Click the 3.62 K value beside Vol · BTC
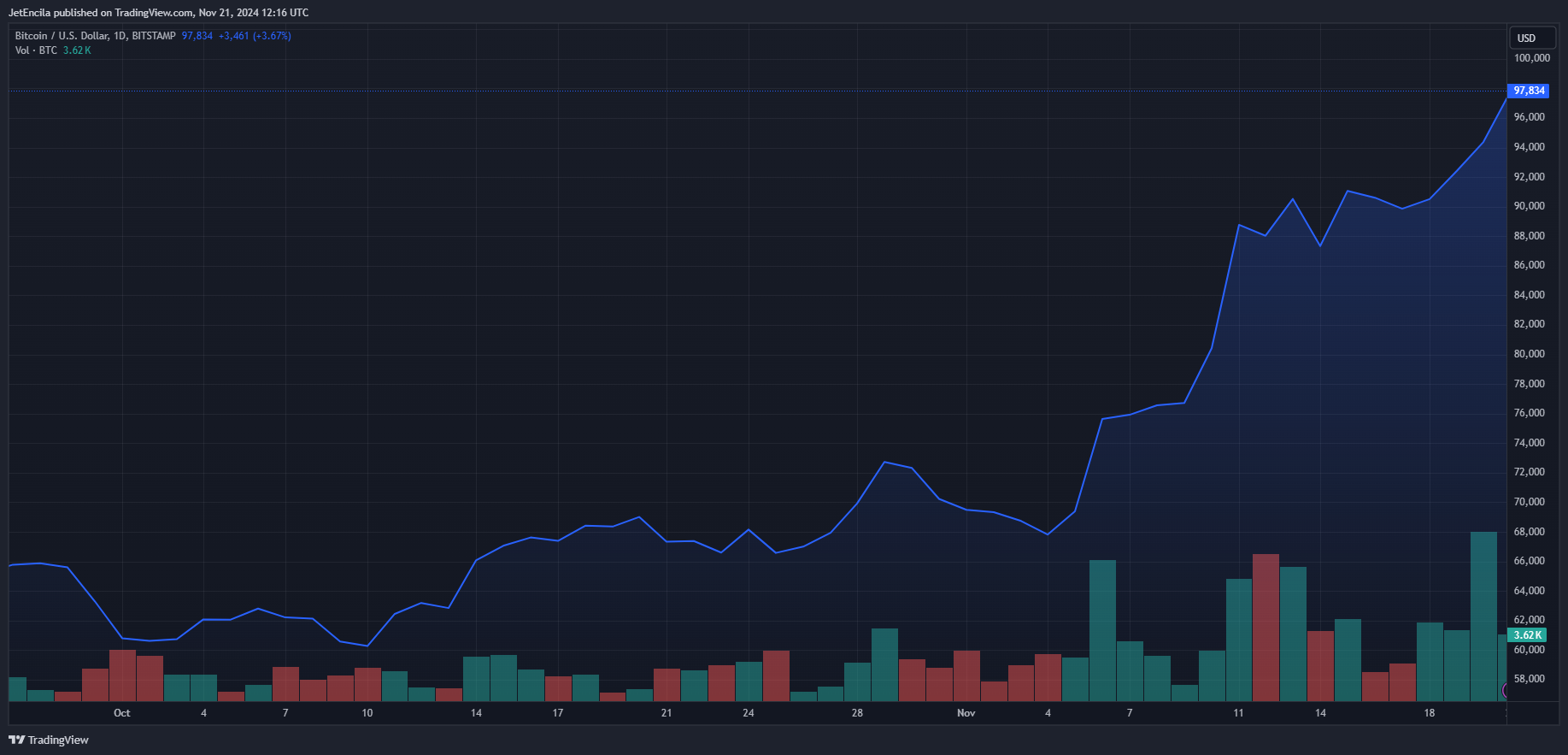1568x755 pixels. click(x=77, y=50)
